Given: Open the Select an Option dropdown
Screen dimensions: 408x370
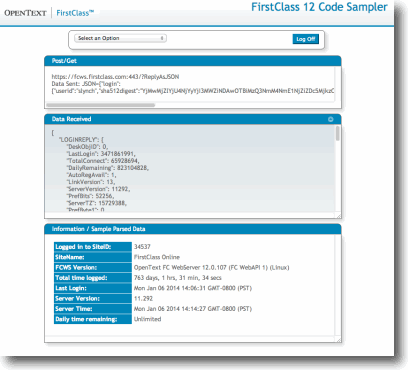Looking at the screenshot, I should coord(120,38).
